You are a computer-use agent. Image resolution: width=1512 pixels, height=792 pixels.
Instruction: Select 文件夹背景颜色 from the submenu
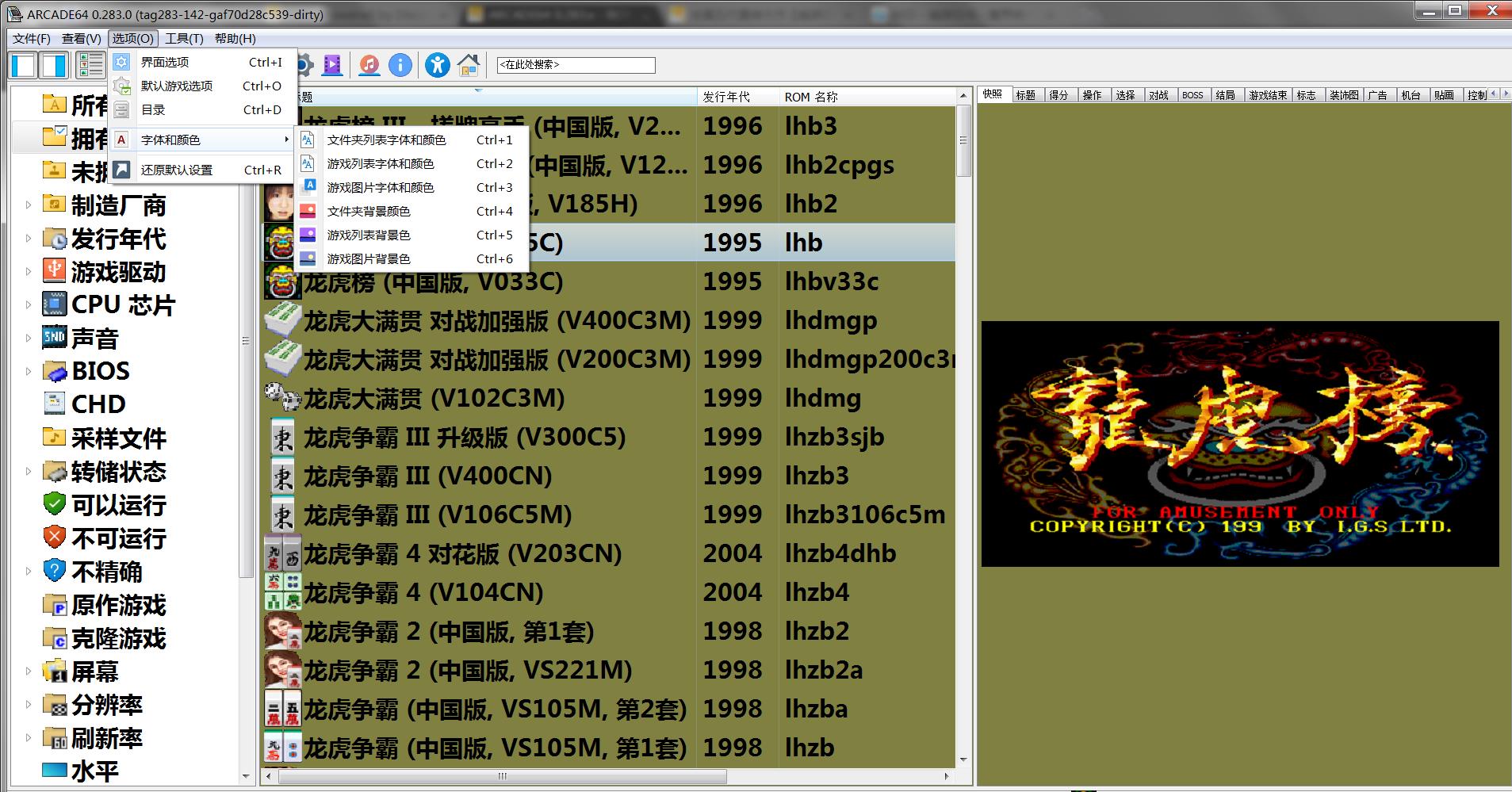(x=369, y=212)
